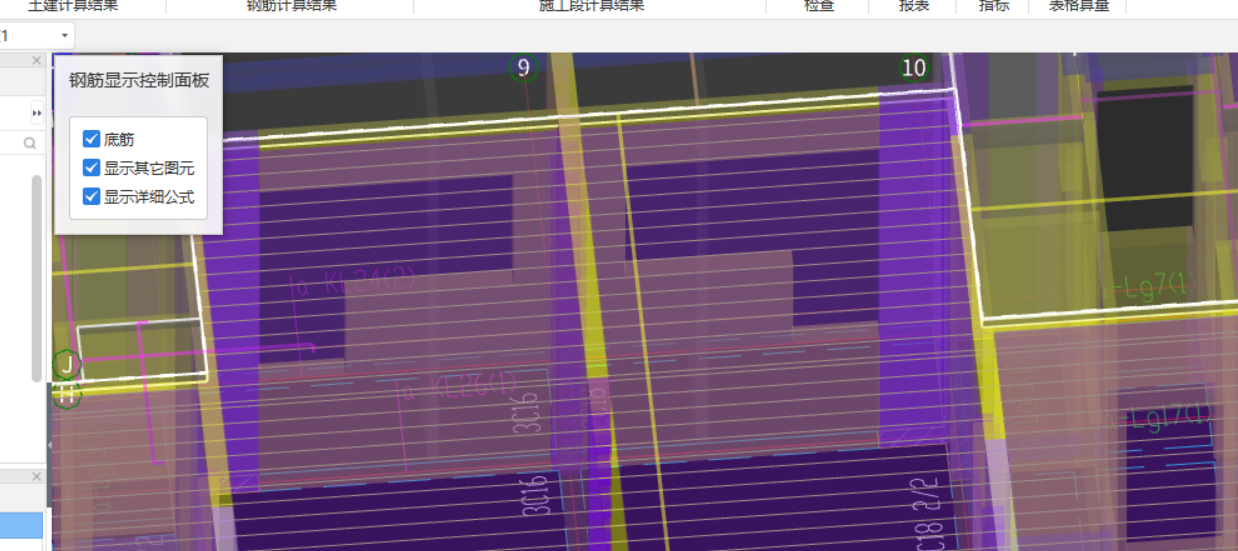
Task: Click the 钢筋显示控制面板 panel title
Action: tap(139, 81)
